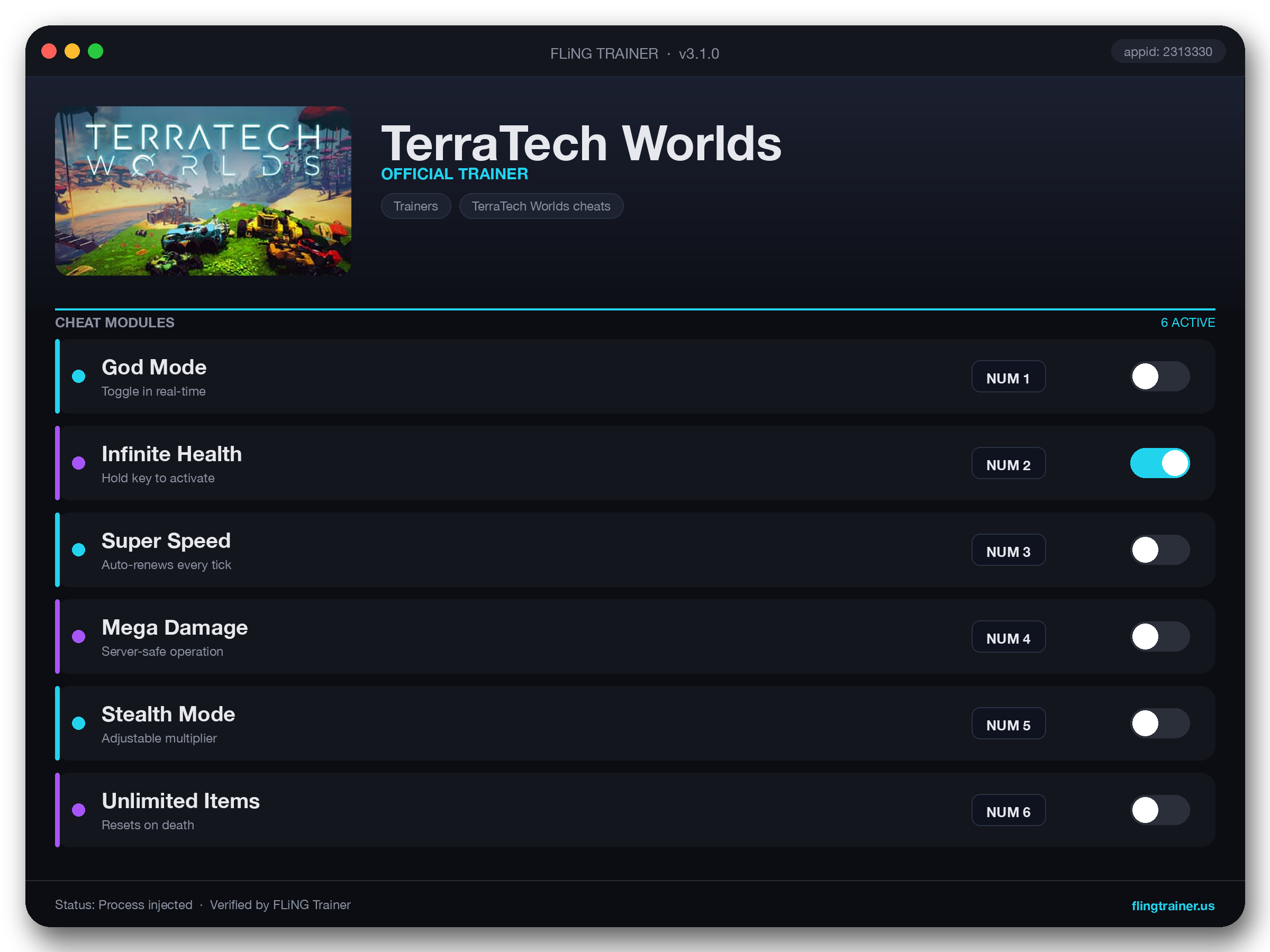
Task: Click the "6 ACTIVE" counter
Action: tap(1188, 323)
